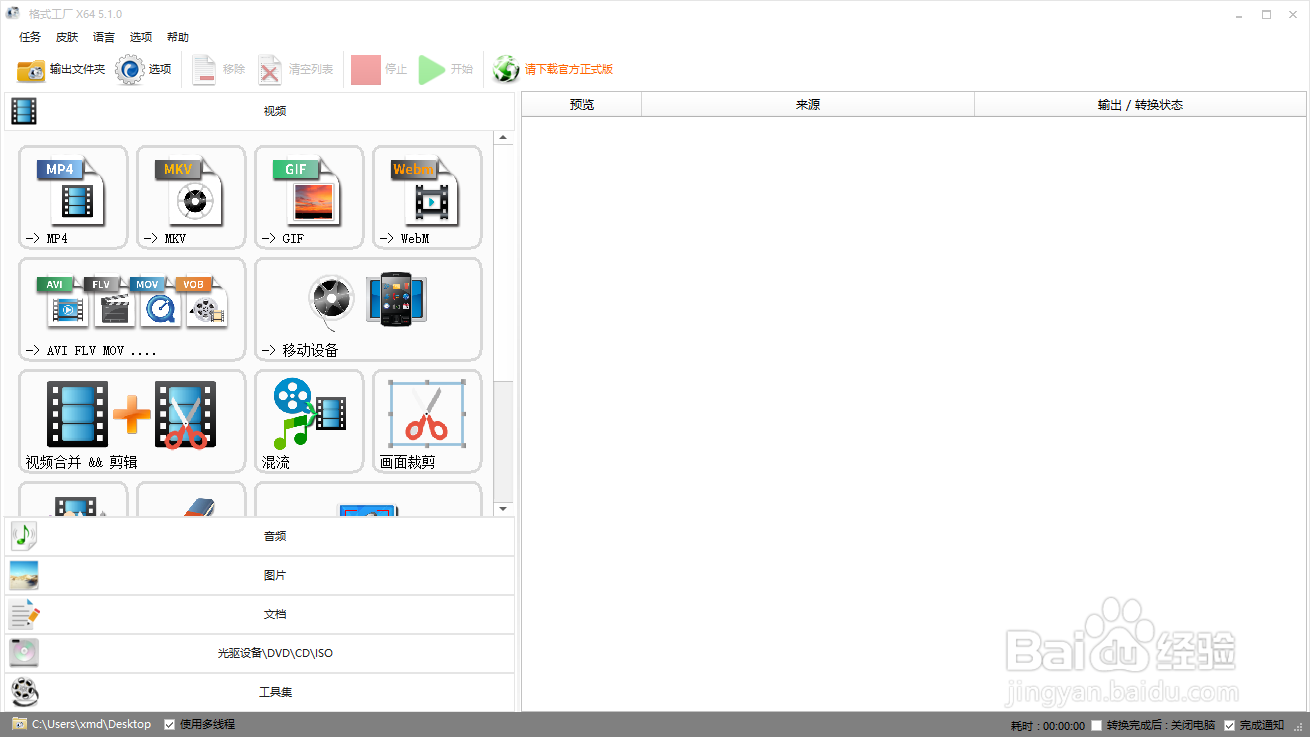Open the 帮助 menu
This screenshot has width=1310, height=737.
pyautogui.click(x=178, y=37)
